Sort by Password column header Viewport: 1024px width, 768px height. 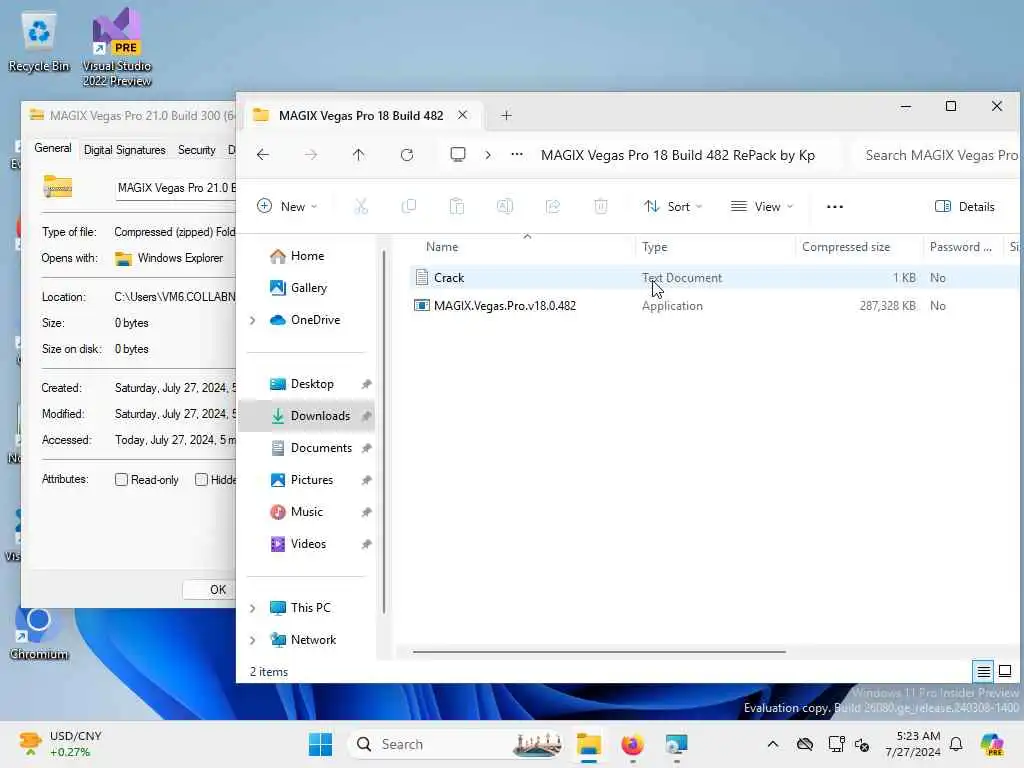pos(961,247)
